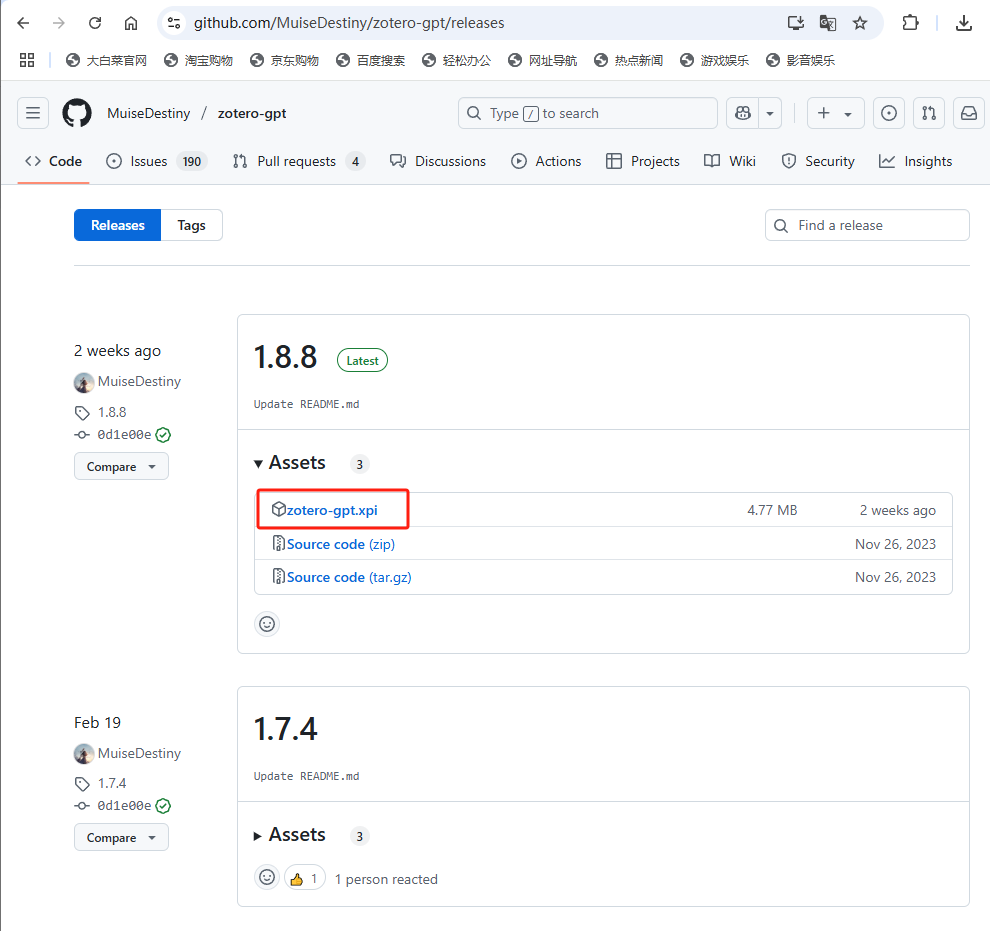Screen dimensions: 990x931
Task: Open MuiseDestiny author link for 1.7.4
Action: pos(139,753)
